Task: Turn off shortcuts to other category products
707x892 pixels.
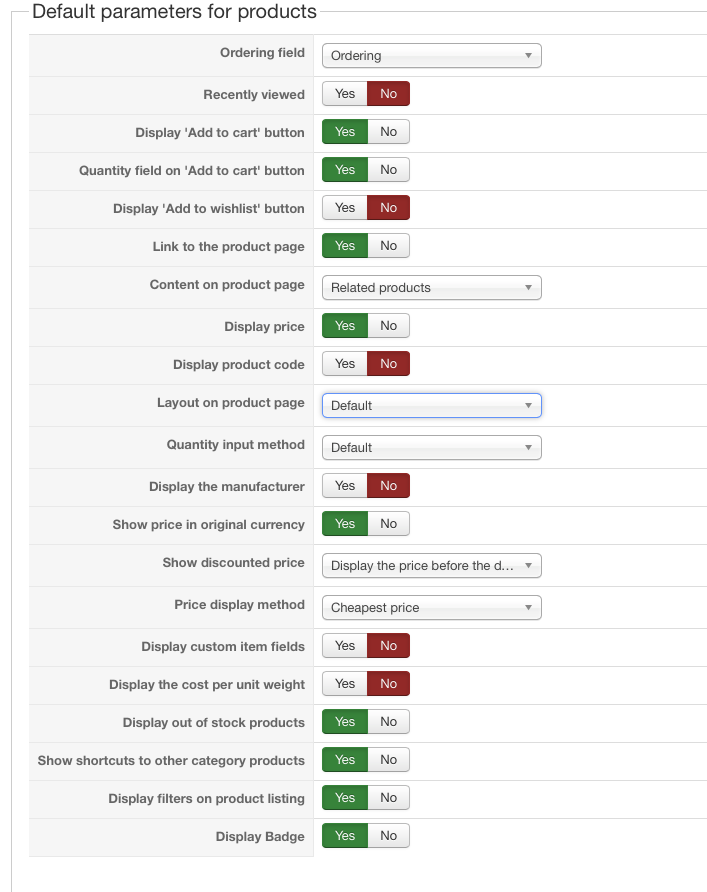Action: (x=389, y=760)
